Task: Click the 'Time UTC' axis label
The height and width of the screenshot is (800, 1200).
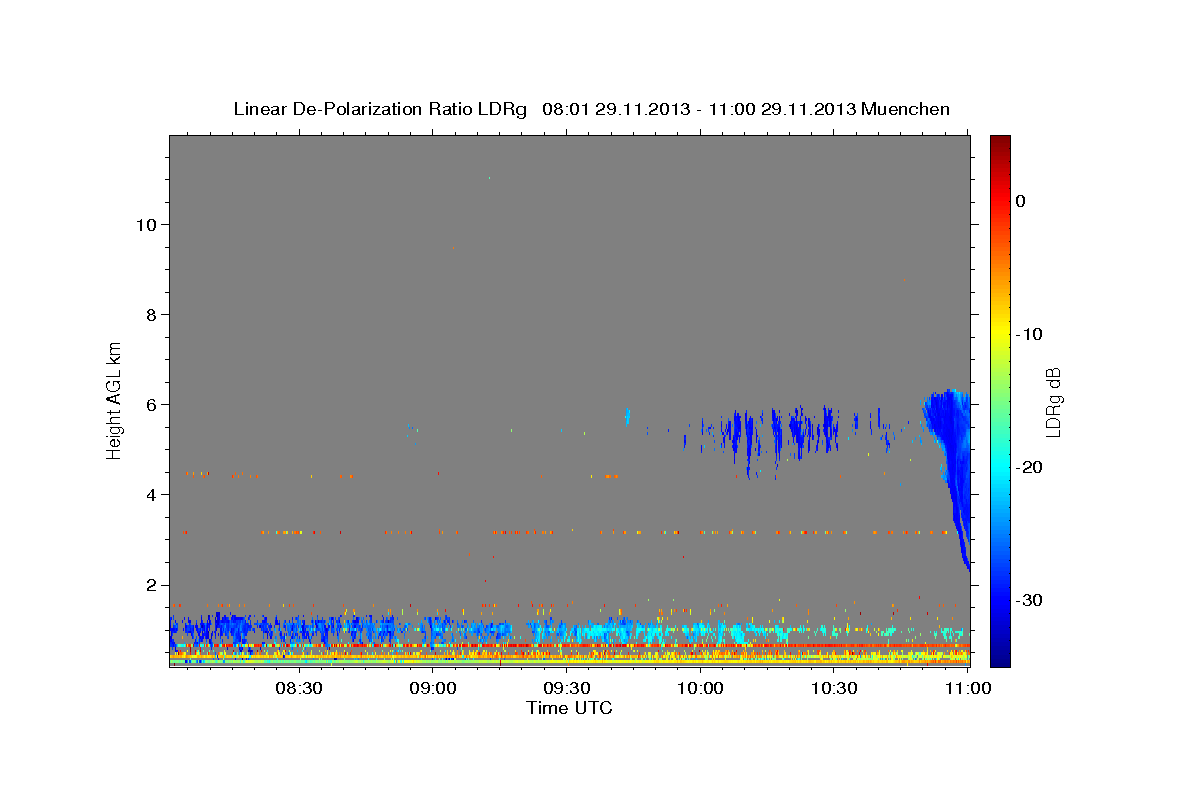Action: (569, 708)
